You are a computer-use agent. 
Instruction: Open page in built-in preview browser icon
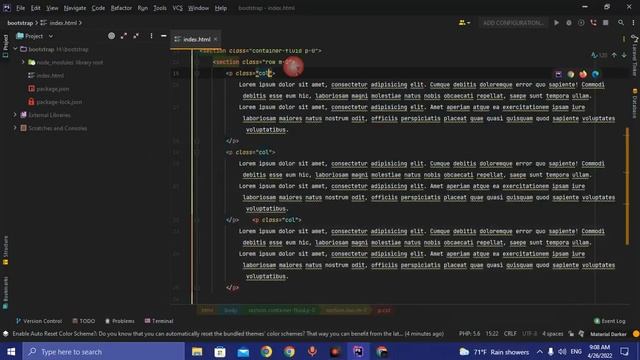(x=558, y=74)
